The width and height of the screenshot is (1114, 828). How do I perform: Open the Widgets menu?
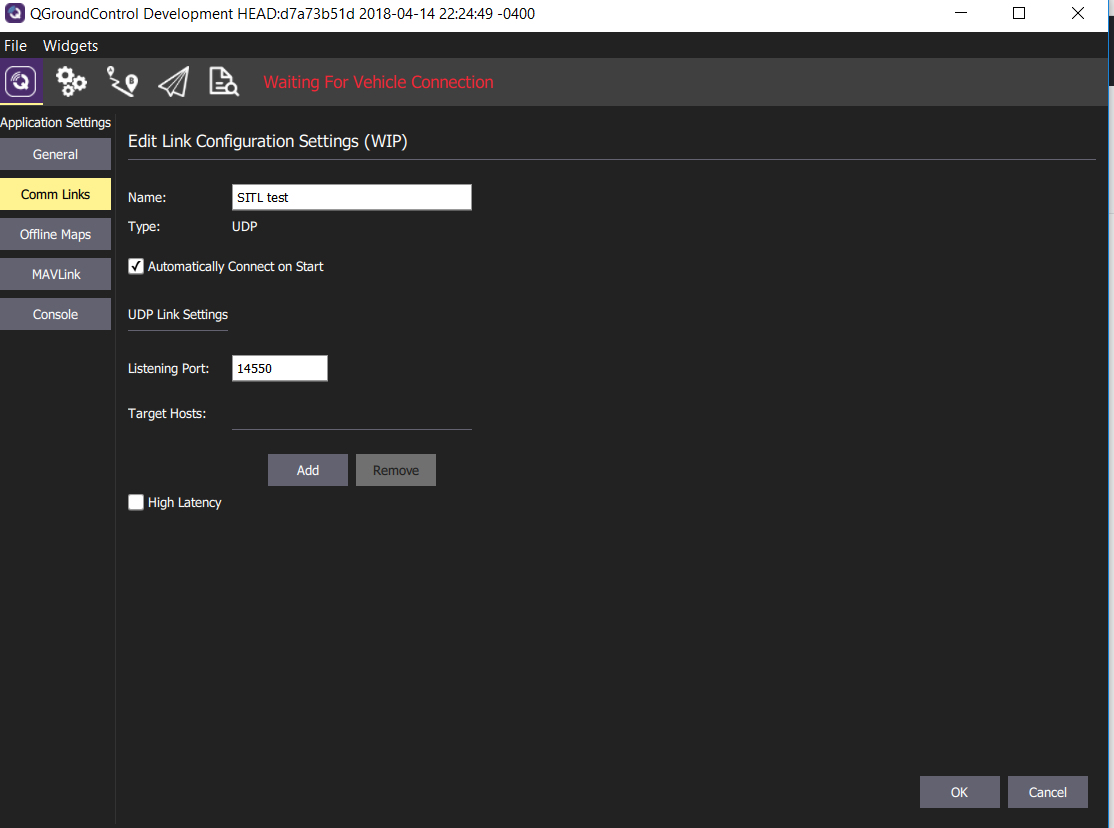point(70,45)
